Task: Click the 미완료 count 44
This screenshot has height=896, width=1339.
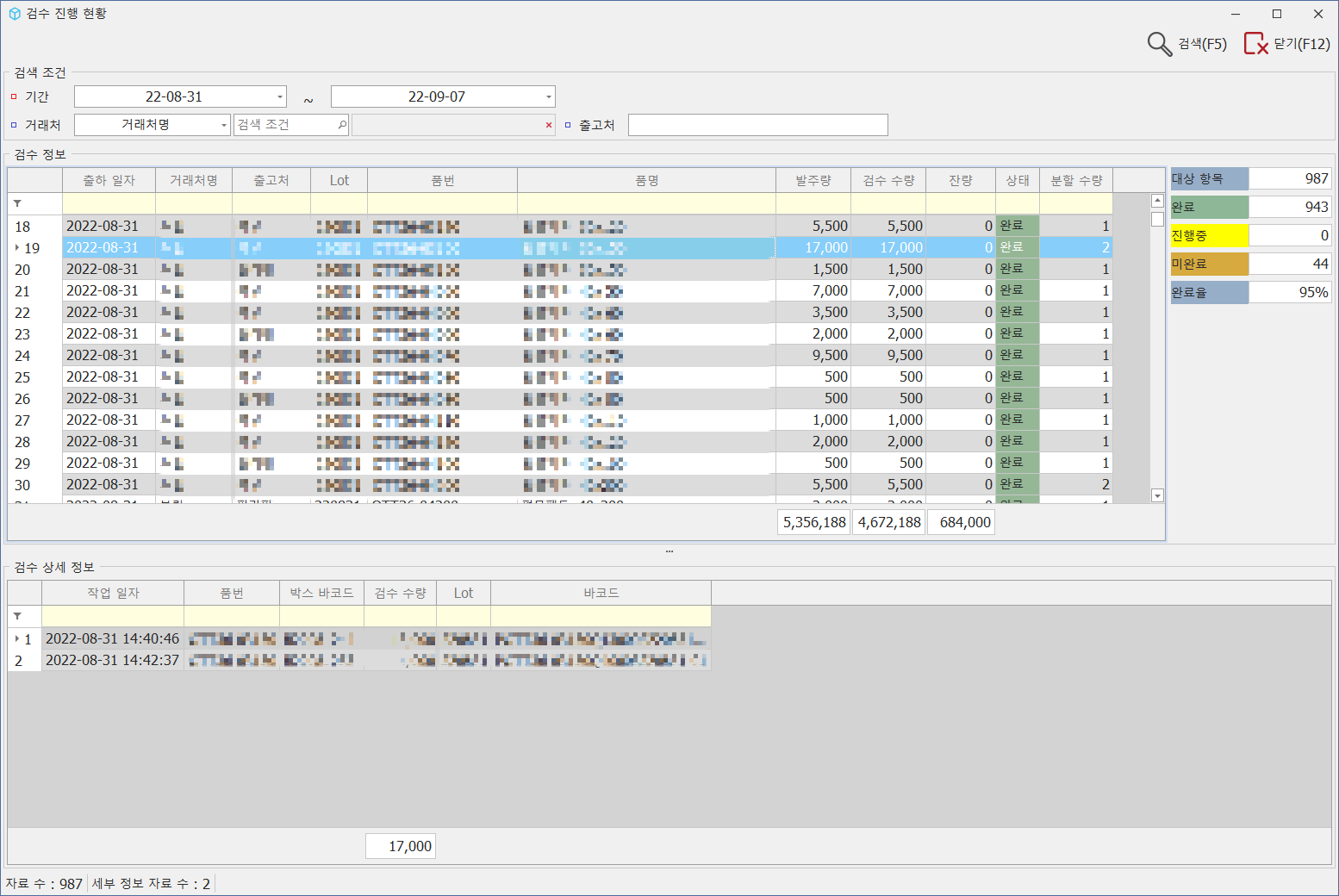Action: (x=1290, y=264)
